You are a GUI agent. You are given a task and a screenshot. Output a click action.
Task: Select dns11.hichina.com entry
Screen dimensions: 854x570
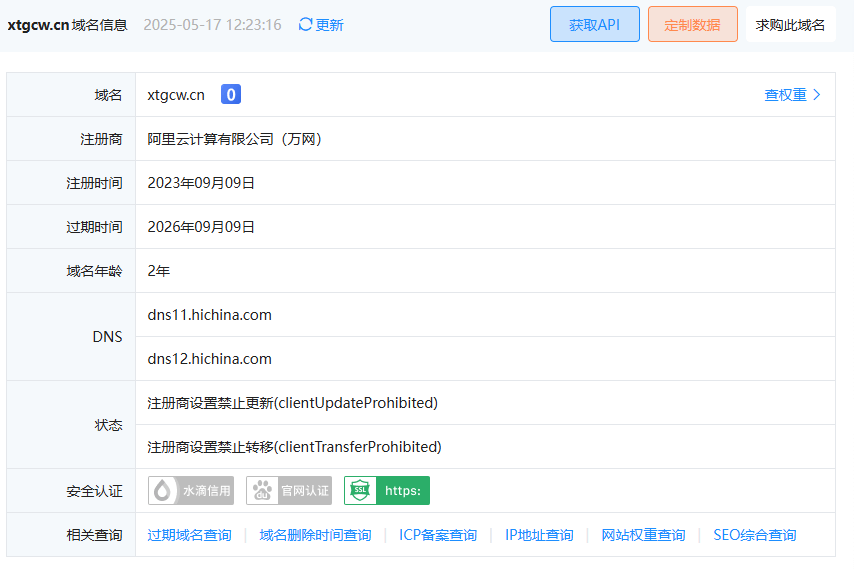(210, 315)
